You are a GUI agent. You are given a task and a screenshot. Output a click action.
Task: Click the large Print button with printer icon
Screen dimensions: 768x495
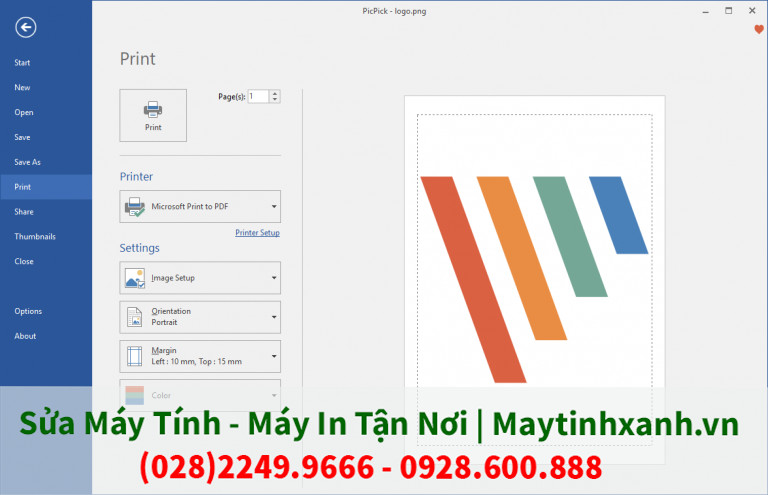tap(153, 116)
